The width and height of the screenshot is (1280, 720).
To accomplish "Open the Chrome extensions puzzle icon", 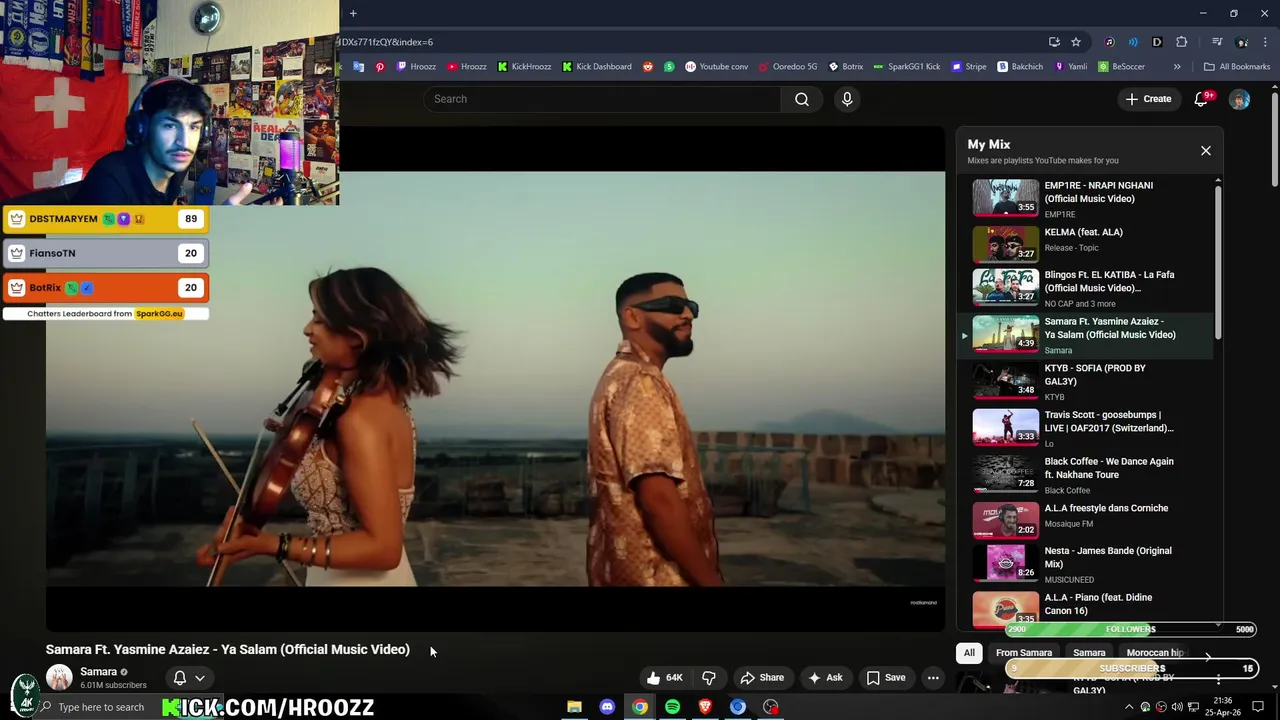I will click(x=1182, y=42).
